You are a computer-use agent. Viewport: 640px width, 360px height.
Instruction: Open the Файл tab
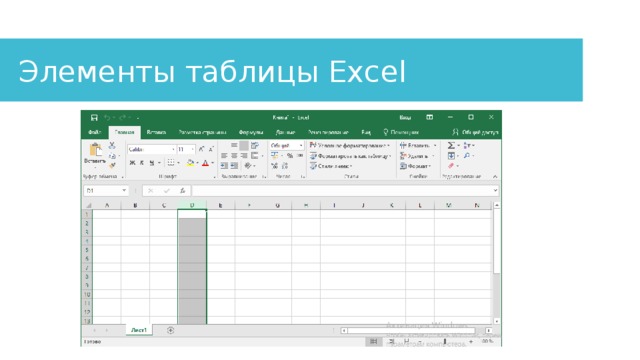[95, 132]
